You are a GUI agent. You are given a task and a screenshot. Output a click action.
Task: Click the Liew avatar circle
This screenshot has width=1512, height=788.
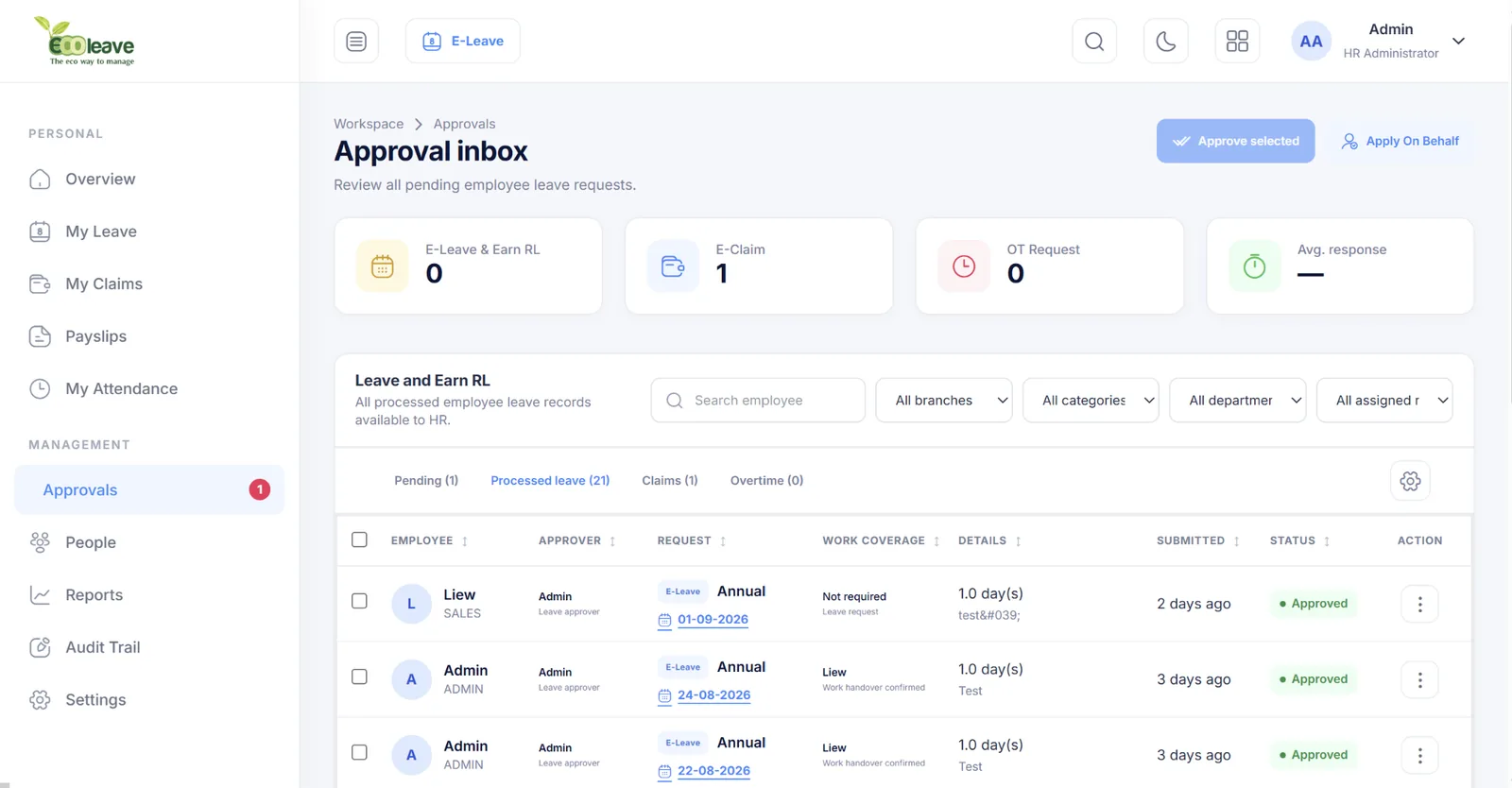[x=411, y=604]
